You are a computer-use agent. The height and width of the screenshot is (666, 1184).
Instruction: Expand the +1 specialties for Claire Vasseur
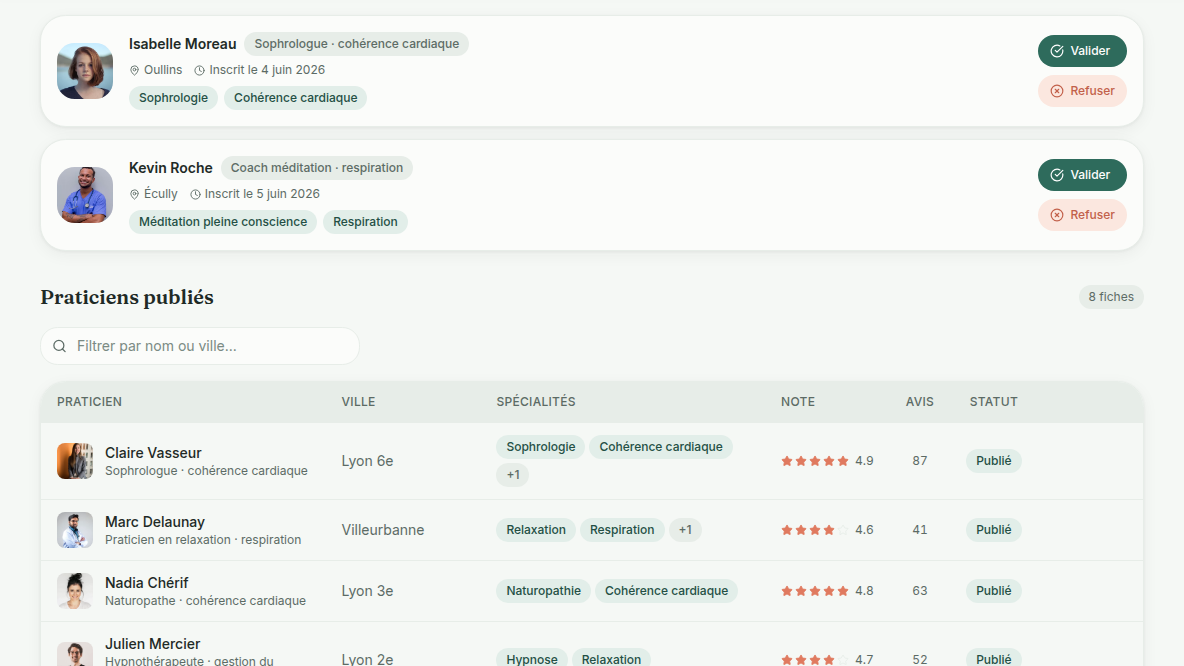(x=513, y=475)
